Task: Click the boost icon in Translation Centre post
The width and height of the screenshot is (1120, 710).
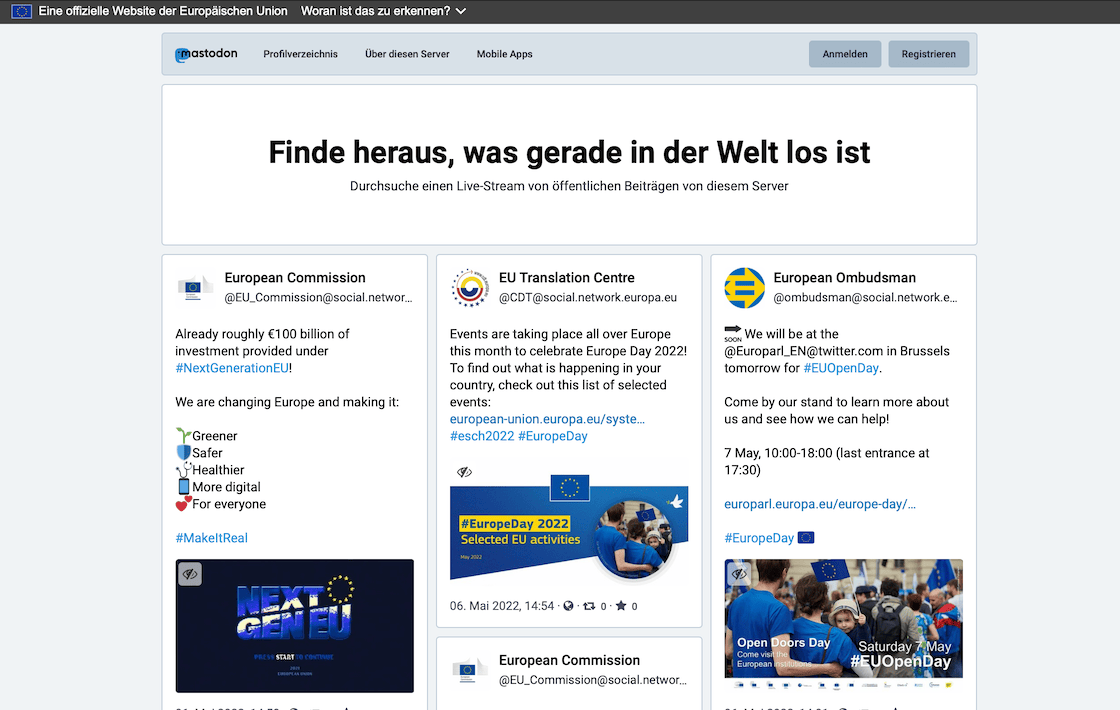Action: [589, 606]
